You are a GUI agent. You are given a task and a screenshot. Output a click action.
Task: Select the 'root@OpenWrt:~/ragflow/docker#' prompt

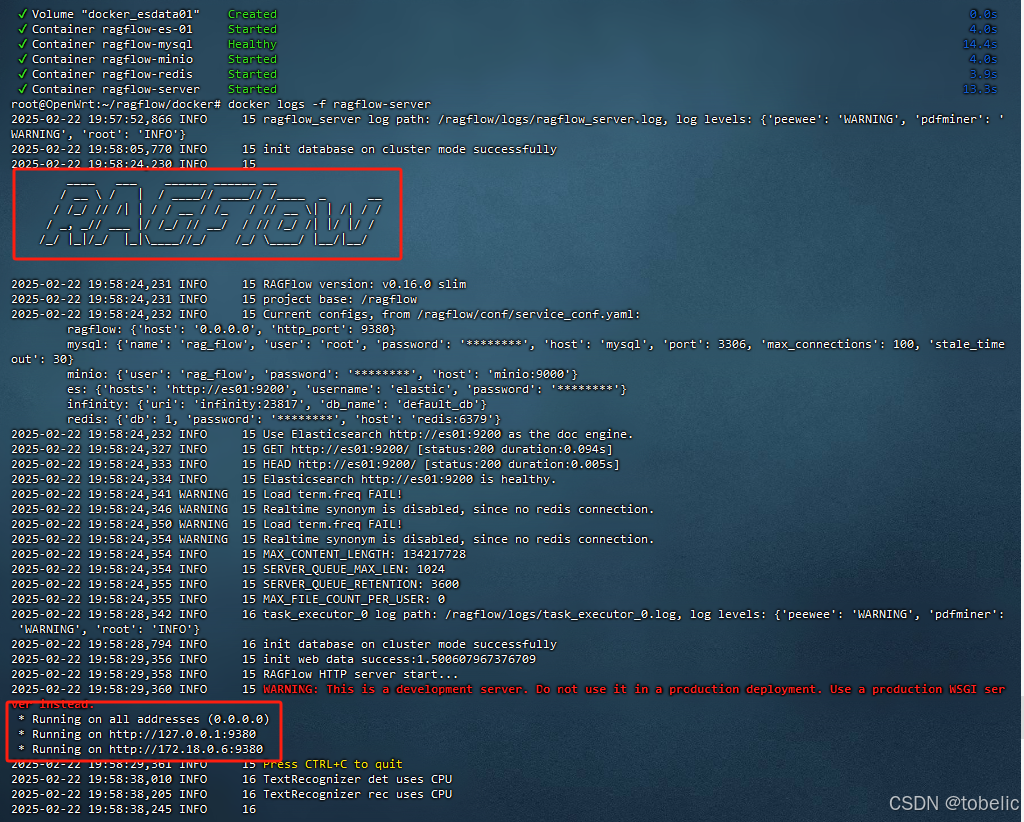click(x=116, y=104)
